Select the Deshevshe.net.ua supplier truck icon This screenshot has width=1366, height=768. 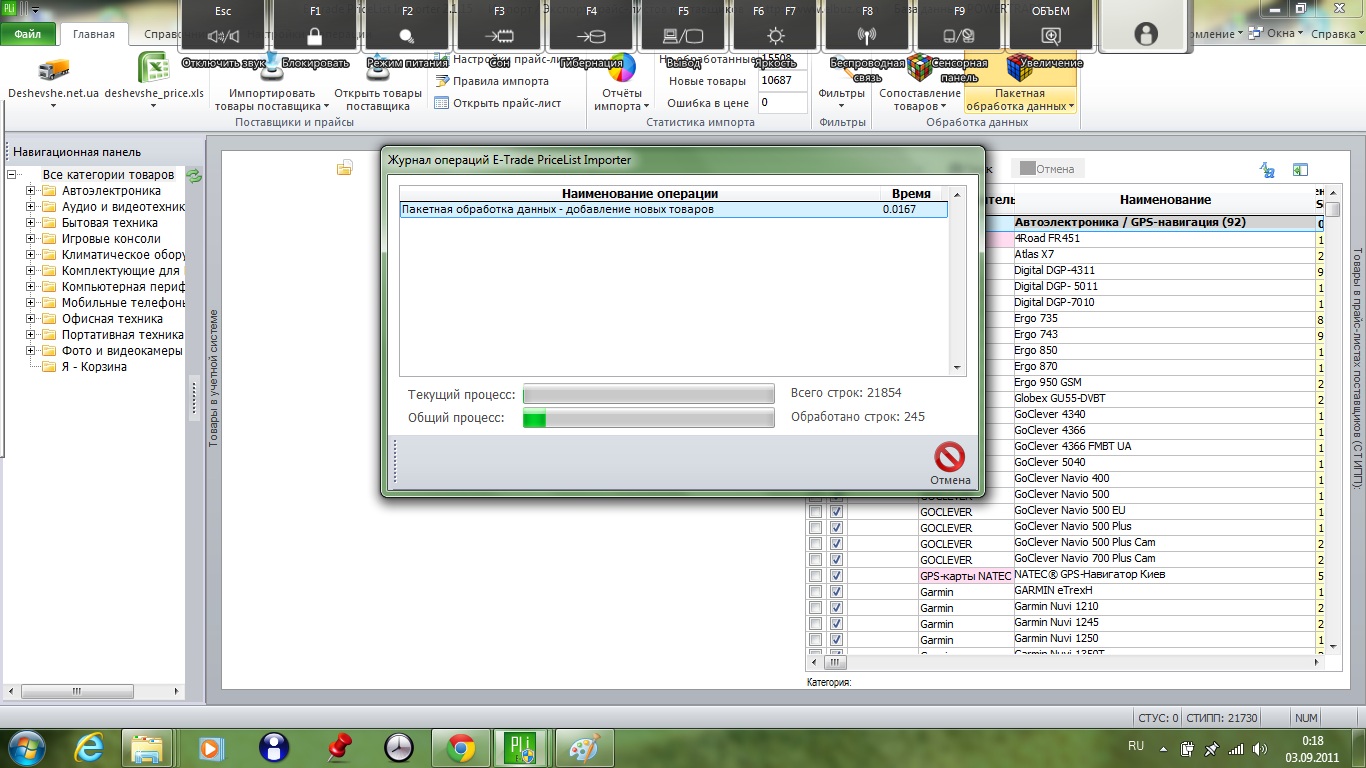(x=53, y=69)
